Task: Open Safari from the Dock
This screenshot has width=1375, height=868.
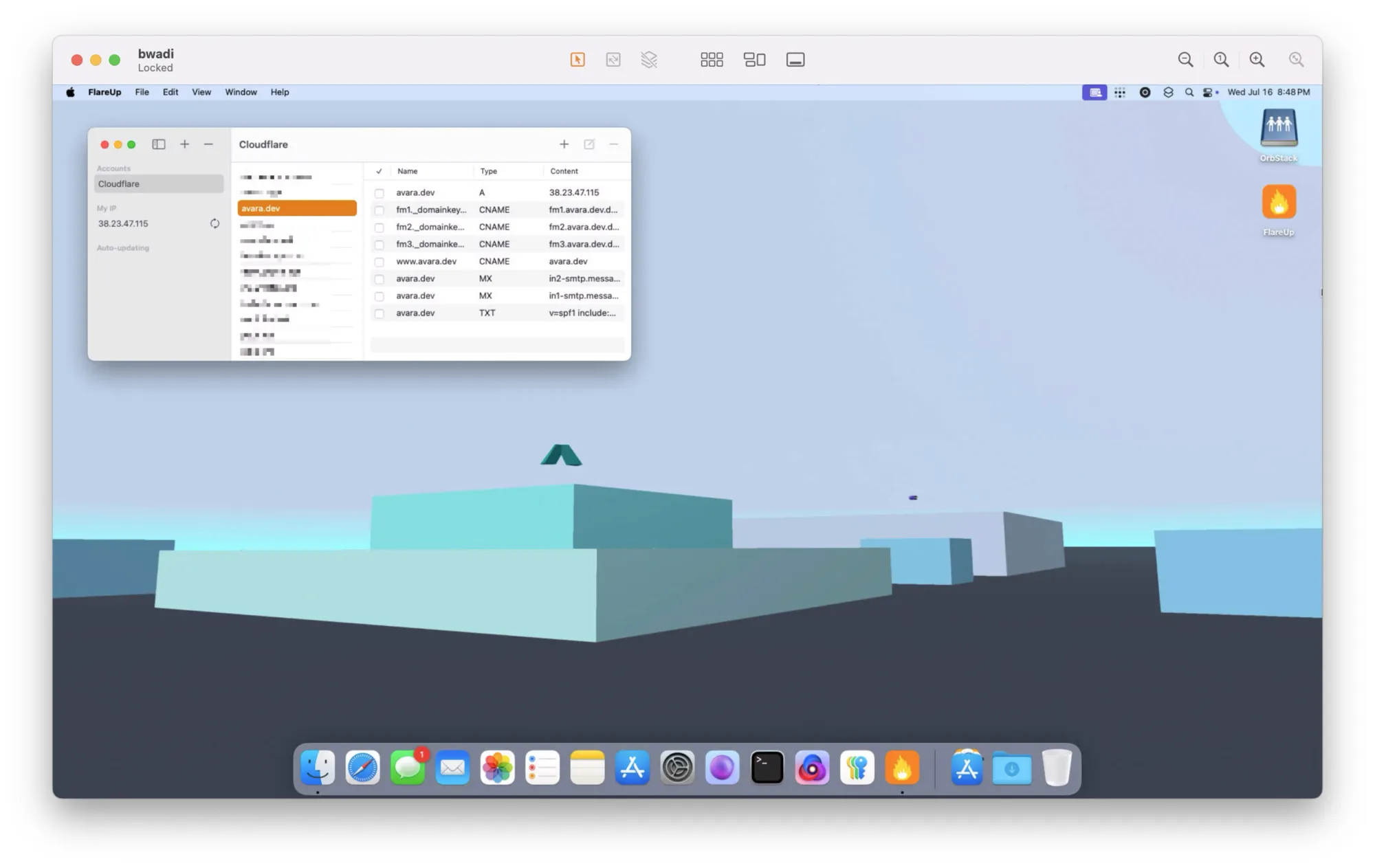Action: click(x=362, y=768)
